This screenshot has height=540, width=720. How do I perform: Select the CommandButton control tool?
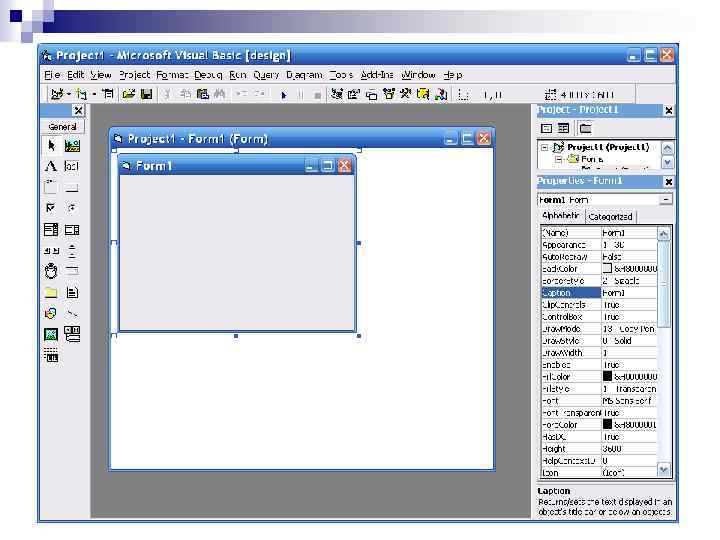(72, 187)
